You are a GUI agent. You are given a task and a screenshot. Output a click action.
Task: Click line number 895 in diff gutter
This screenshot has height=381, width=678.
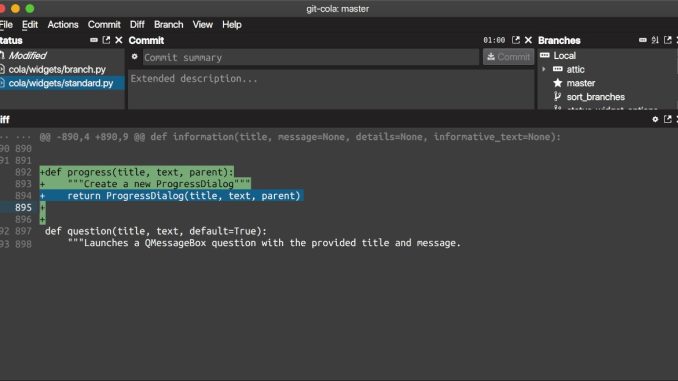(23, 208)
